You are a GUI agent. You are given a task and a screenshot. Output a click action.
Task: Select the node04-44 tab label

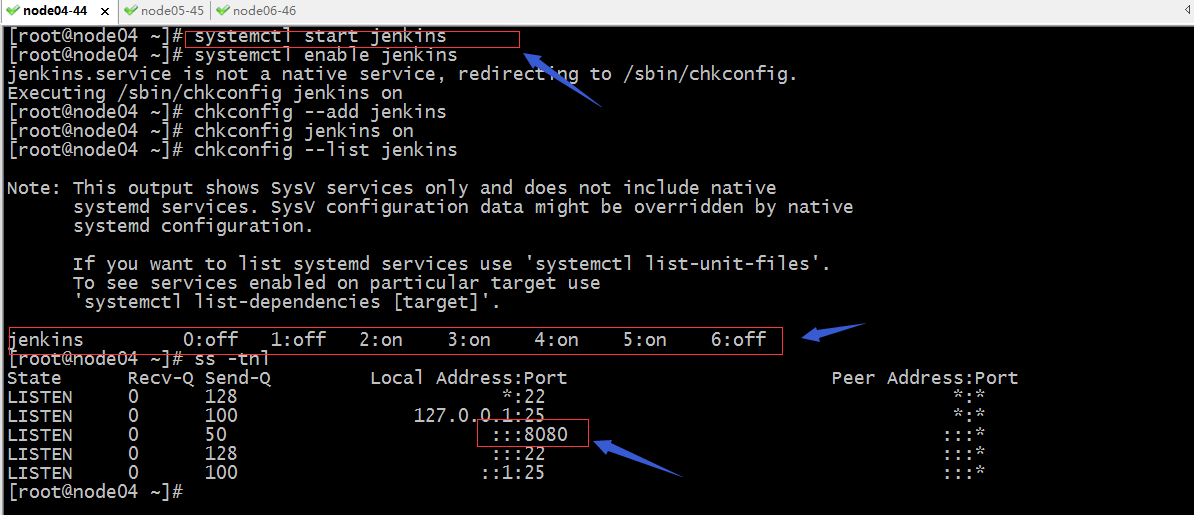coord(54,10)
